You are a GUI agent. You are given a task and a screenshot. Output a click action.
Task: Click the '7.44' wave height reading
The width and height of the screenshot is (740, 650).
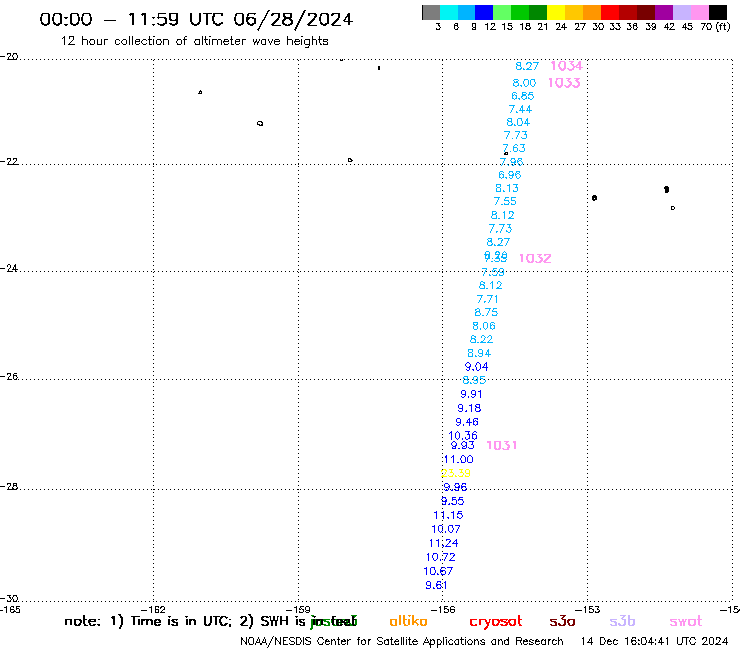tap(520, 109)
